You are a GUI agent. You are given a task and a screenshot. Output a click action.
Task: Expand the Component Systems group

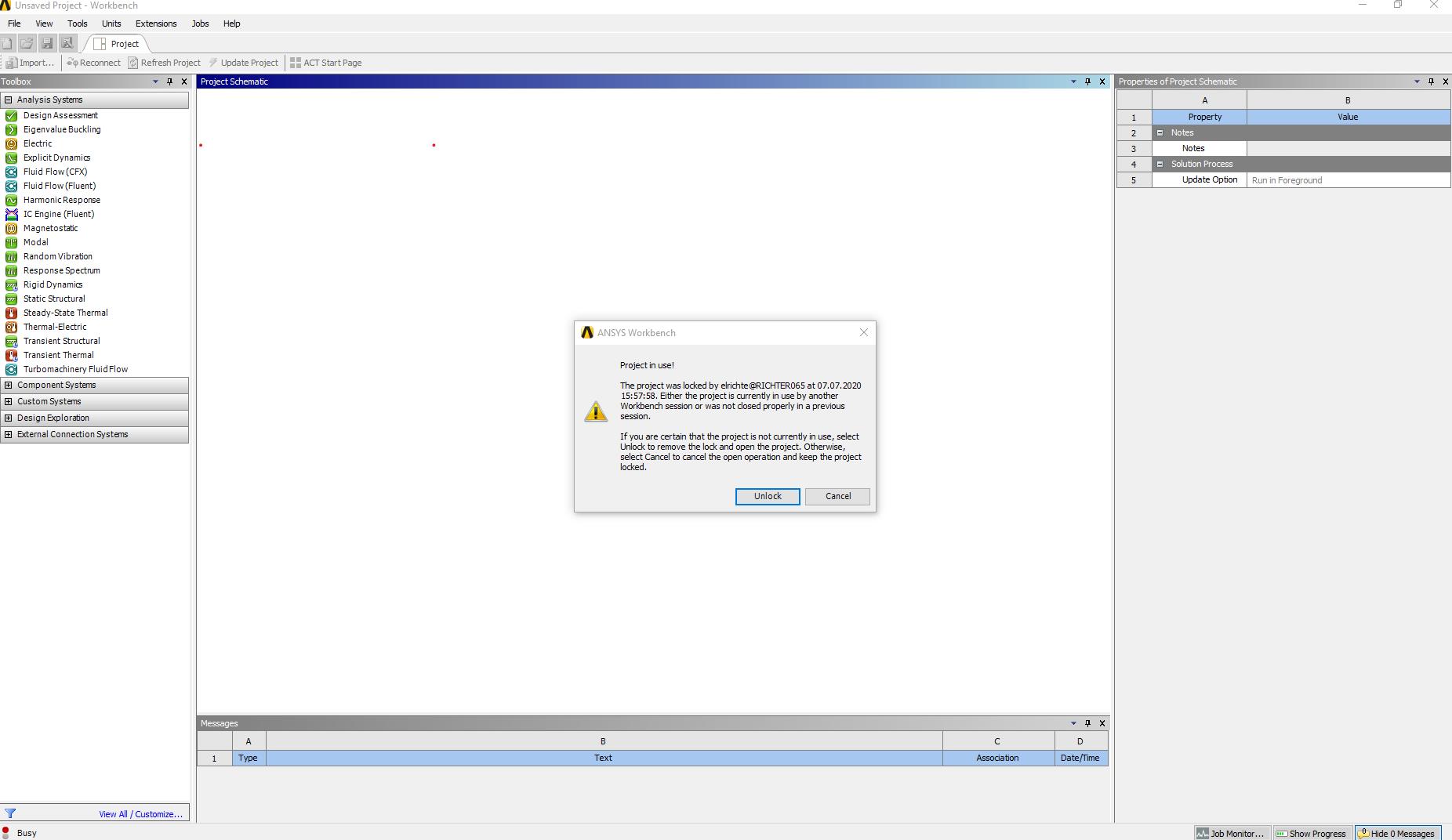tap(9, 385)
